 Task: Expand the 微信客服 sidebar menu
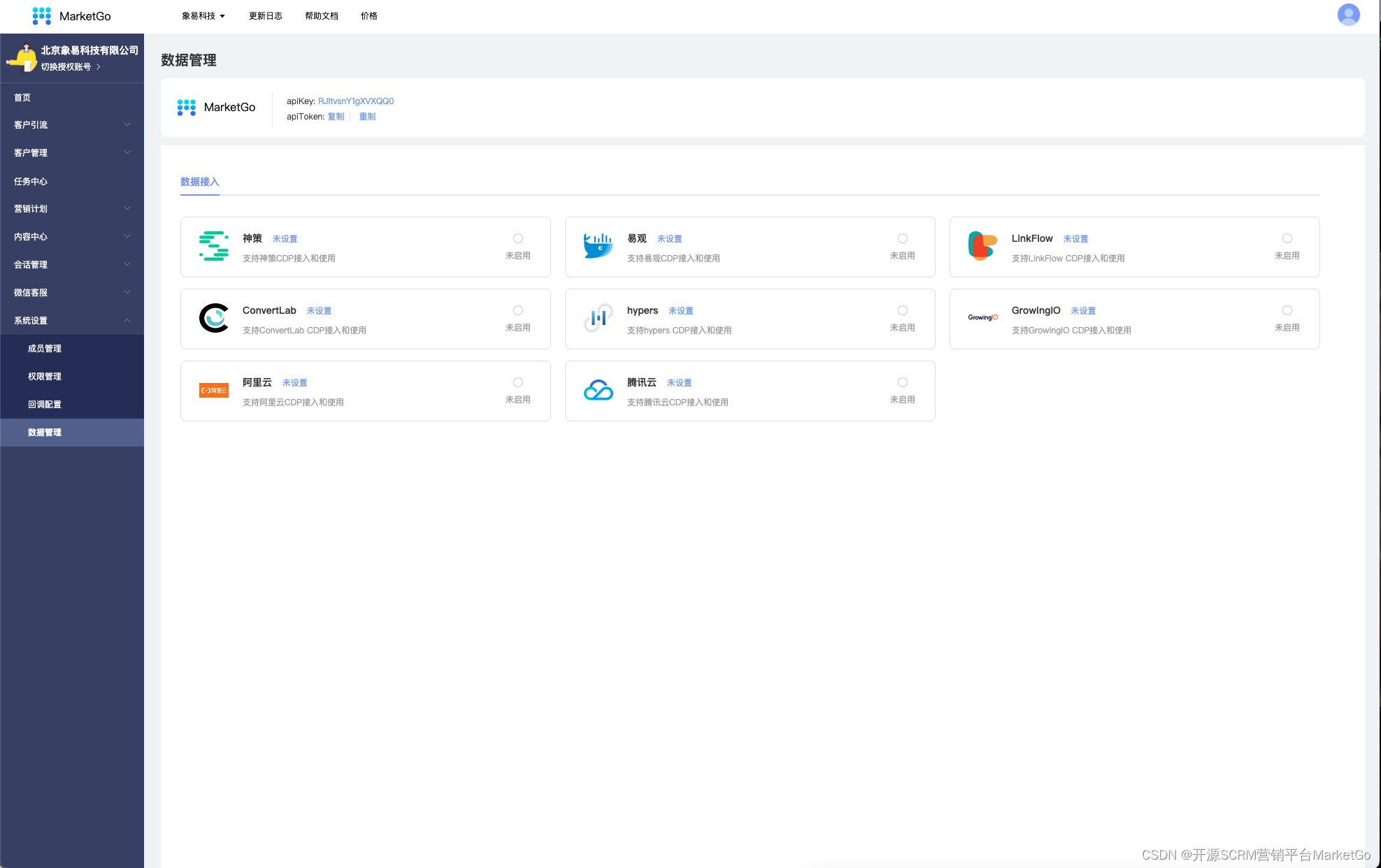pyautogui.click(x=72, y=293)
